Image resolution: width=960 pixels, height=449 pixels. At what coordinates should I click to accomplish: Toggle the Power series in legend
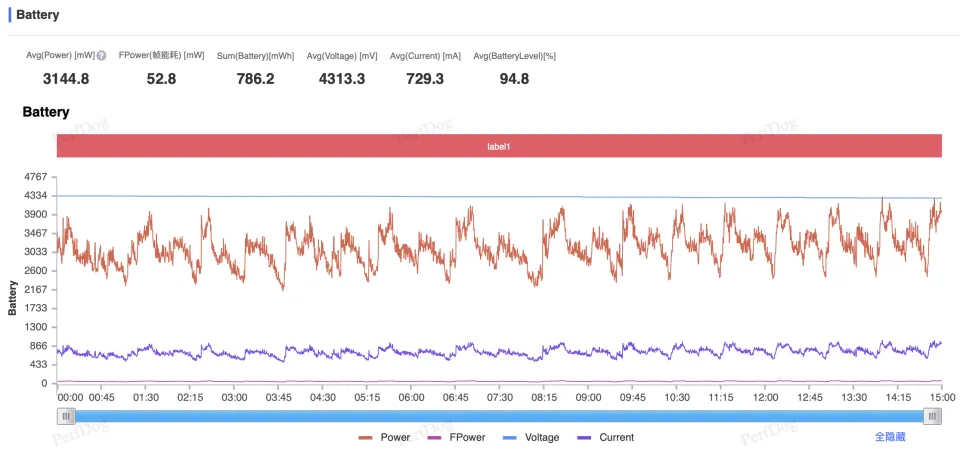pyautogui.click(x=384, y=437)
